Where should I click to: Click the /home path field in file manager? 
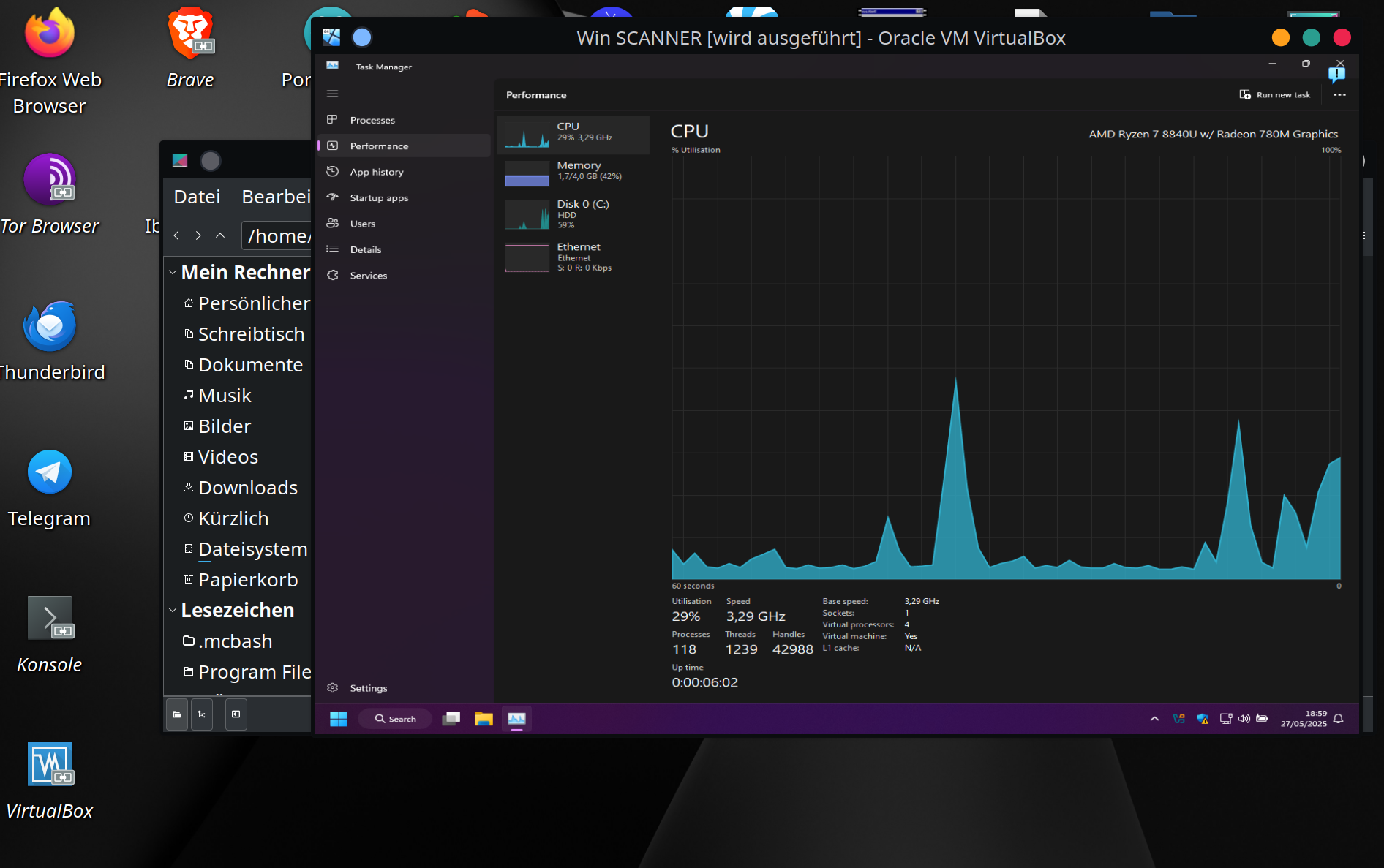pos(277,235)
